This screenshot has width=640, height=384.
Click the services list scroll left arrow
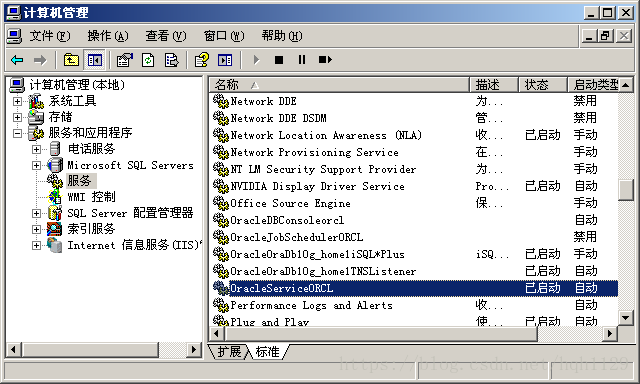click(x=217, y=333)
